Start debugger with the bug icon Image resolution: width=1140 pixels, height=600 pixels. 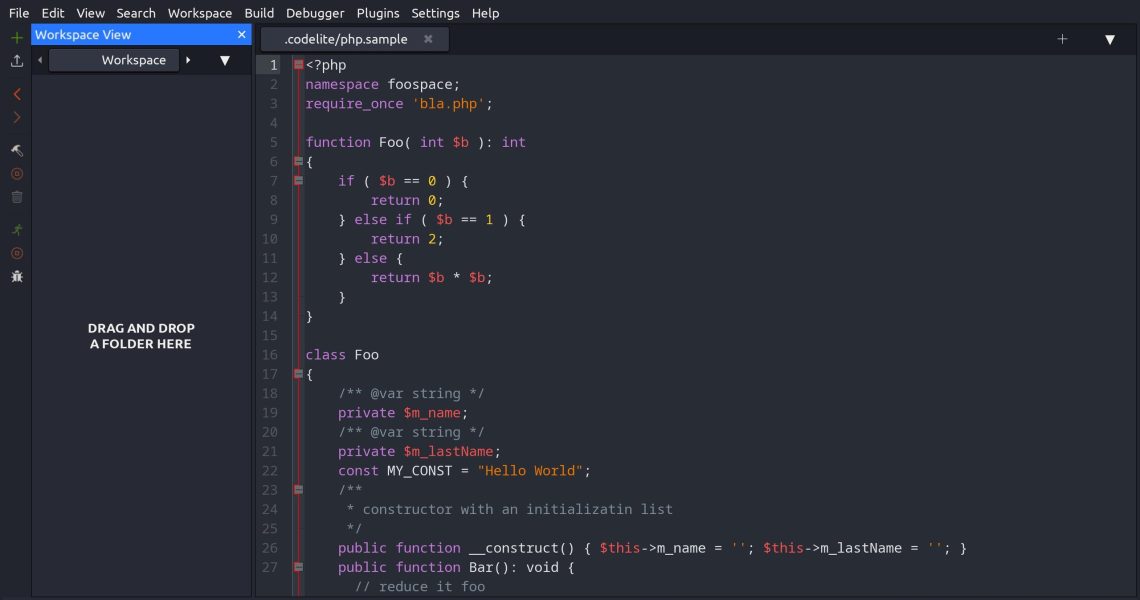[x=16, y=276]
